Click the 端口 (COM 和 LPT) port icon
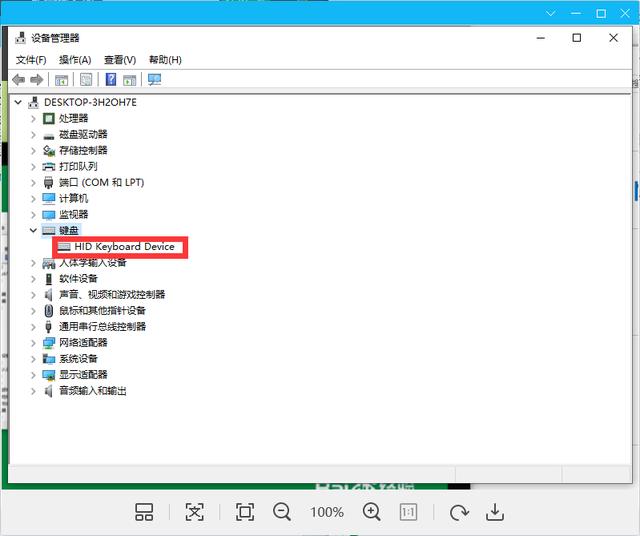This screenshot has height=536, width=640. (x=49, y=182)
